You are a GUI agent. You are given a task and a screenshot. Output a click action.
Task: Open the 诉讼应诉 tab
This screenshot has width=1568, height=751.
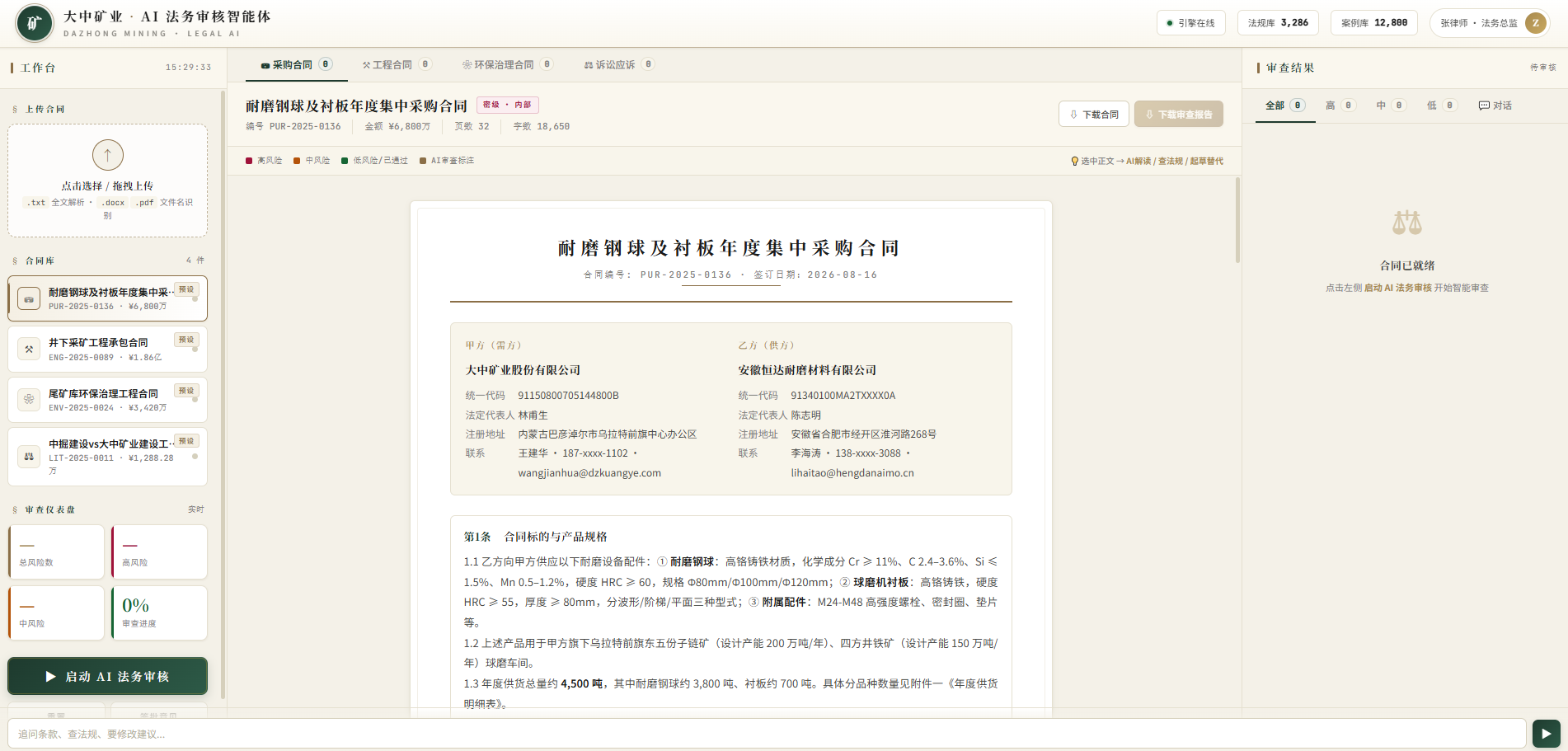click(x=619, y=64)
